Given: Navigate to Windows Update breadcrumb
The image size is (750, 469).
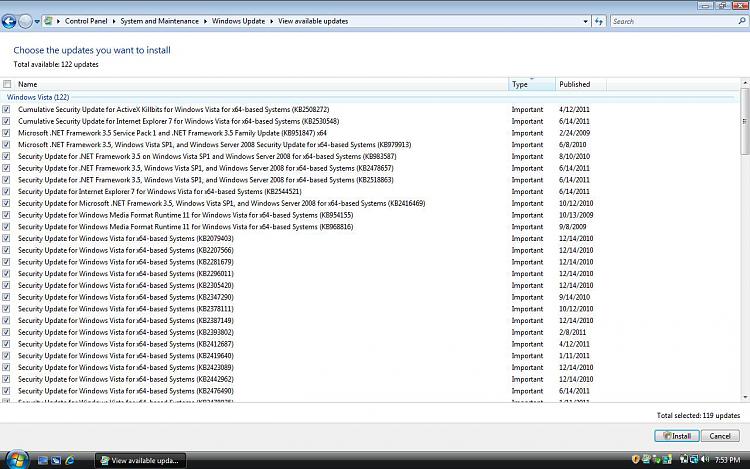Looking at the screenshot, I should click(238, 21).
